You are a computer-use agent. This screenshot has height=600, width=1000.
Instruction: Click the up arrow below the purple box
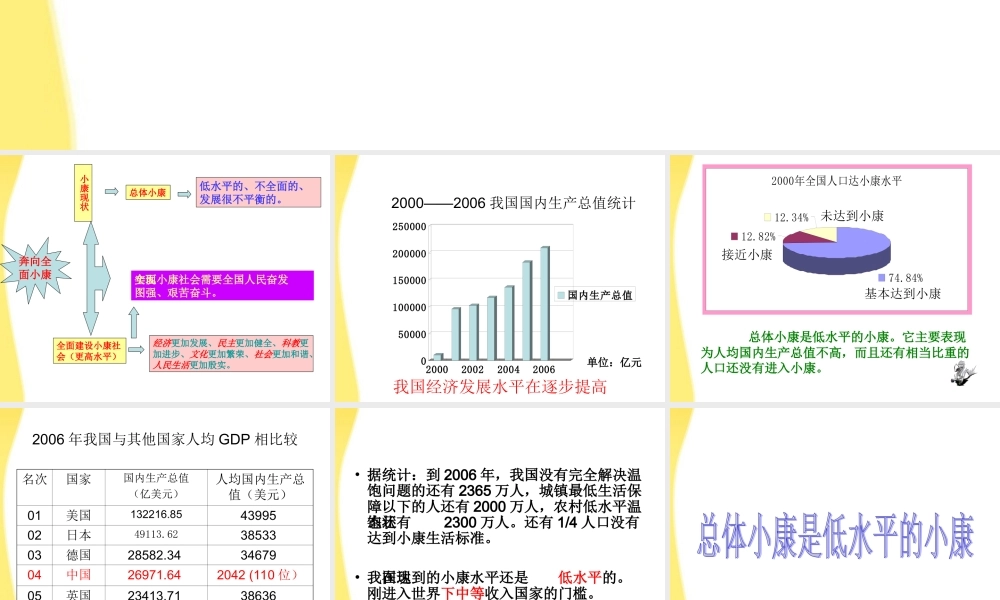click(x=134, y=323)
